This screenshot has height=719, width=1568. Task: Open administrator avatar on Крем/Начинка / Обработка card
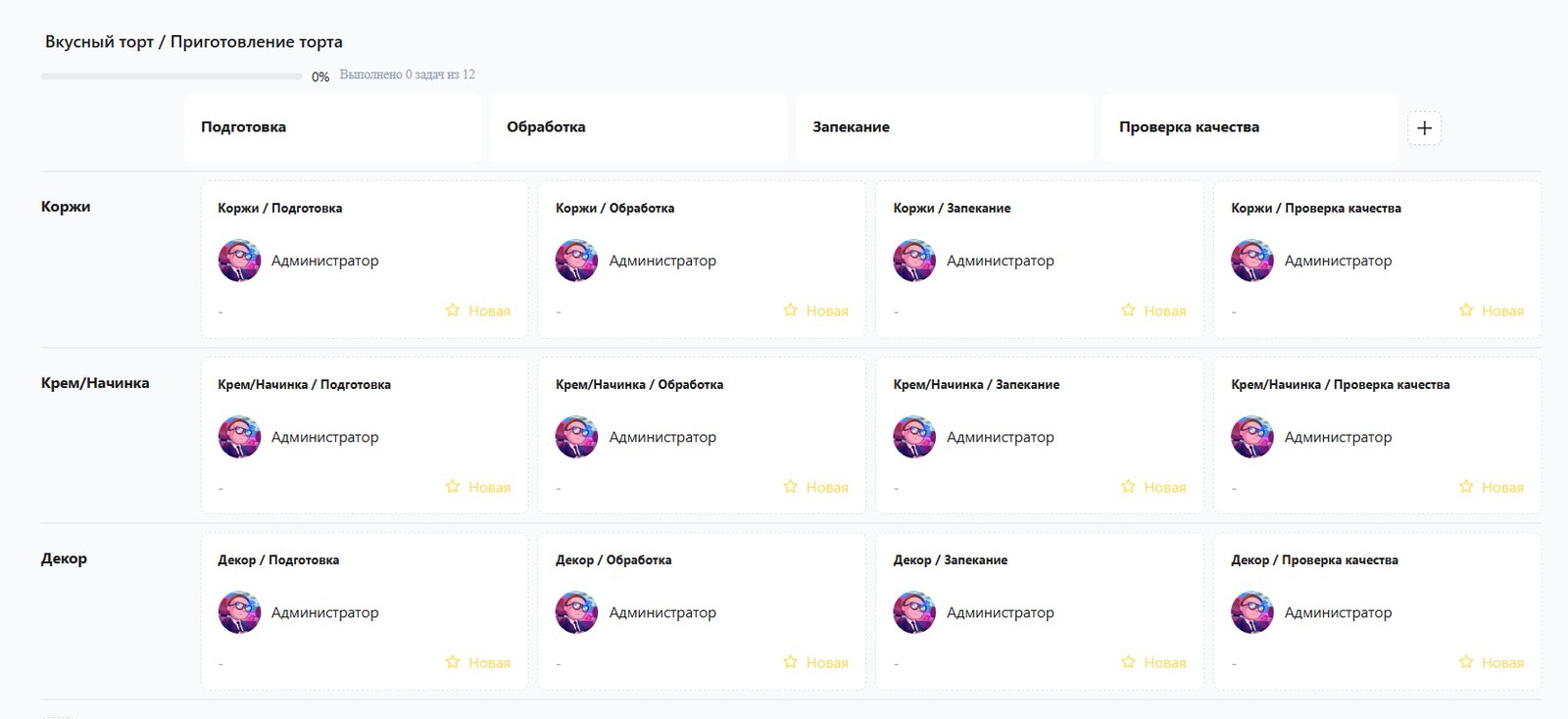point(576,437)
